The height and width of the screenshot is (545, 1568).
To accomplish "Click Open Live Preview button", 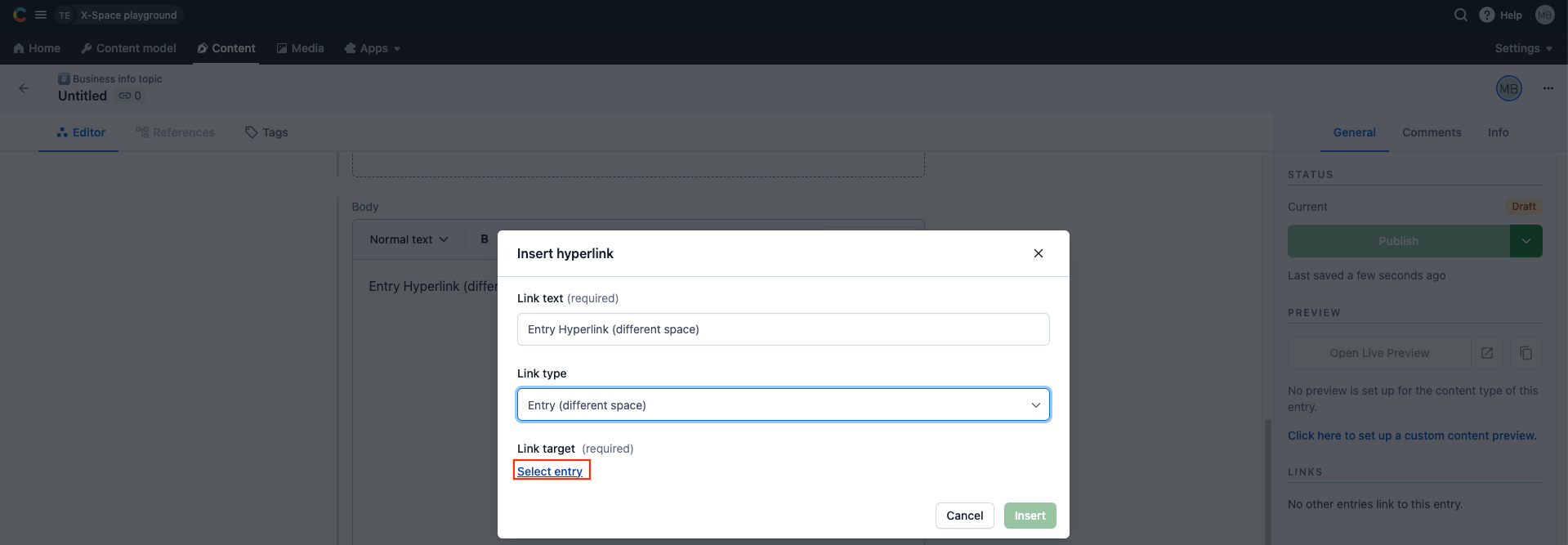I will (x=1379, y=353).
